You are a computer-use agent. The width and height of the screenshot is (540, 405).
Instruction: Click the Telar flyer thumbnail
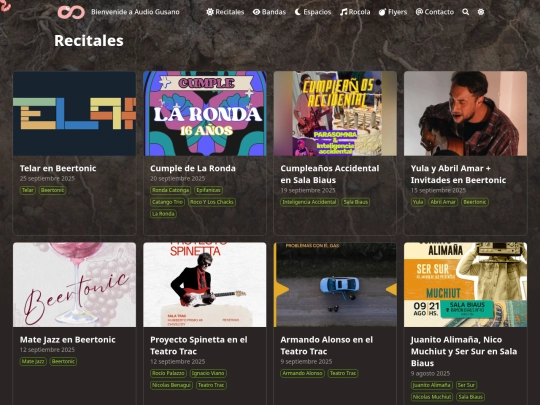[74, 114]
